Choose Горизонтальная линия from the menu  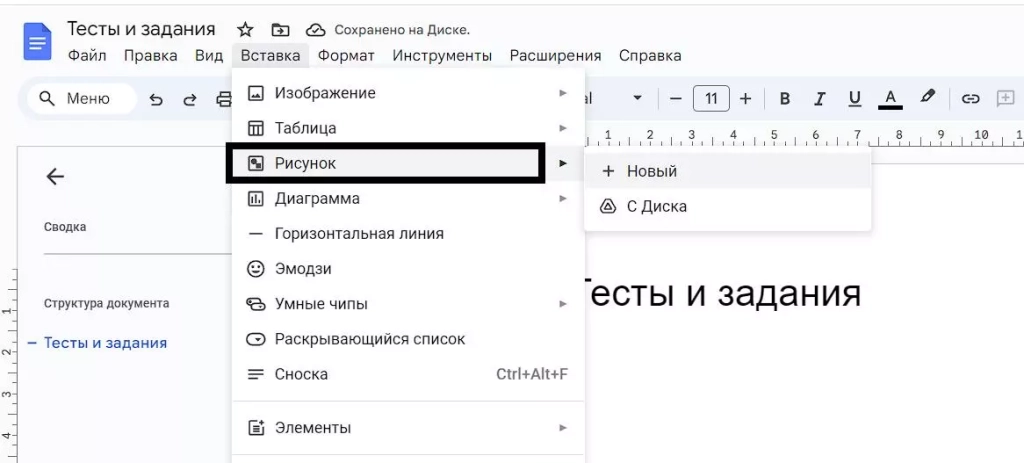[359, 233]
